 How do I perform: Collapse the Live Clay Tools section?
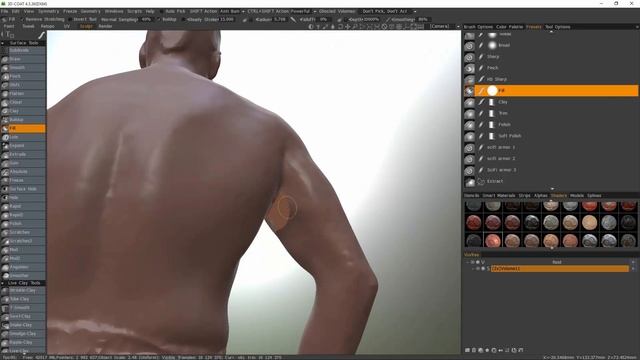(3, 283)
